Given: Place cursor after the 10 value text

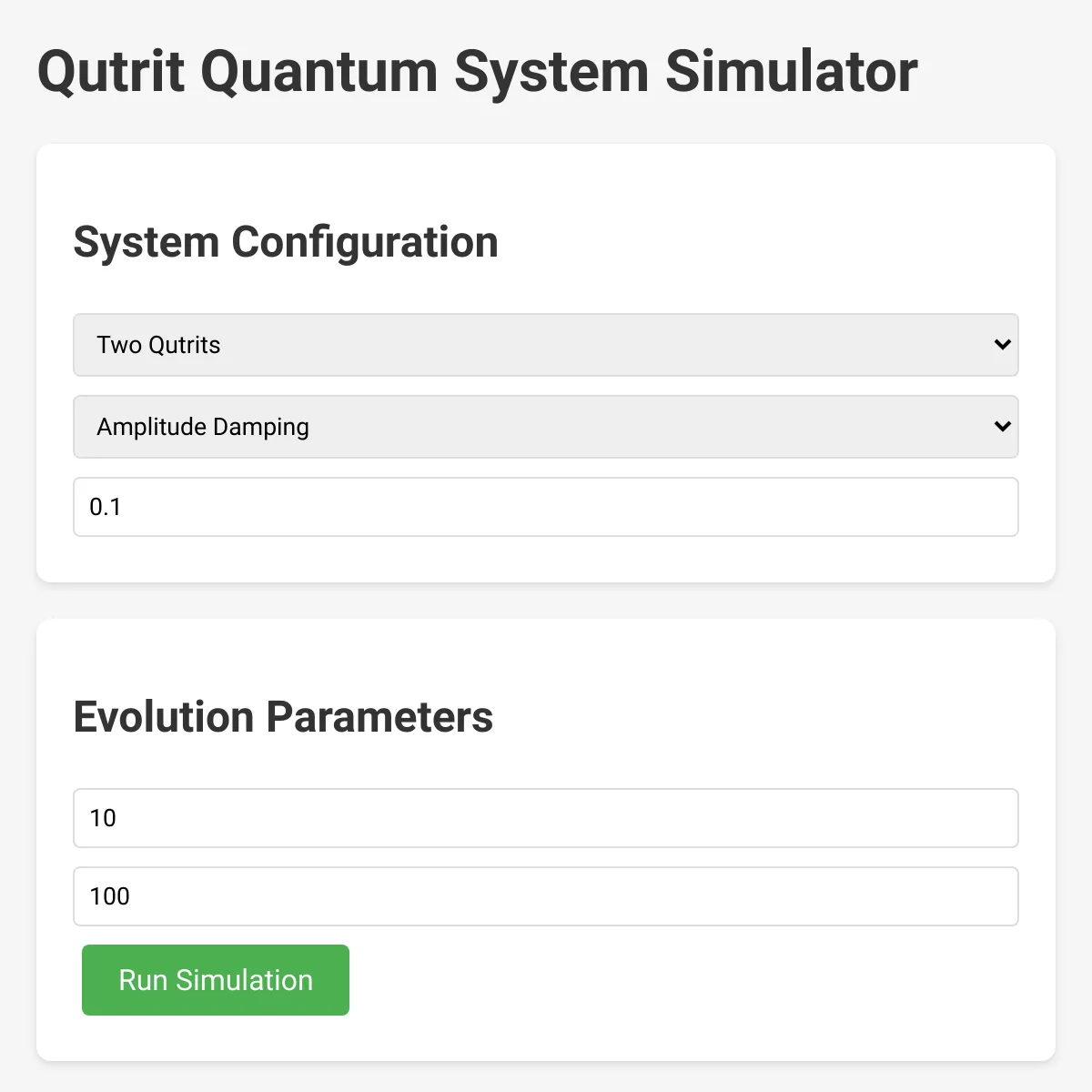Looking at the screenshot, I should (118, 818).
